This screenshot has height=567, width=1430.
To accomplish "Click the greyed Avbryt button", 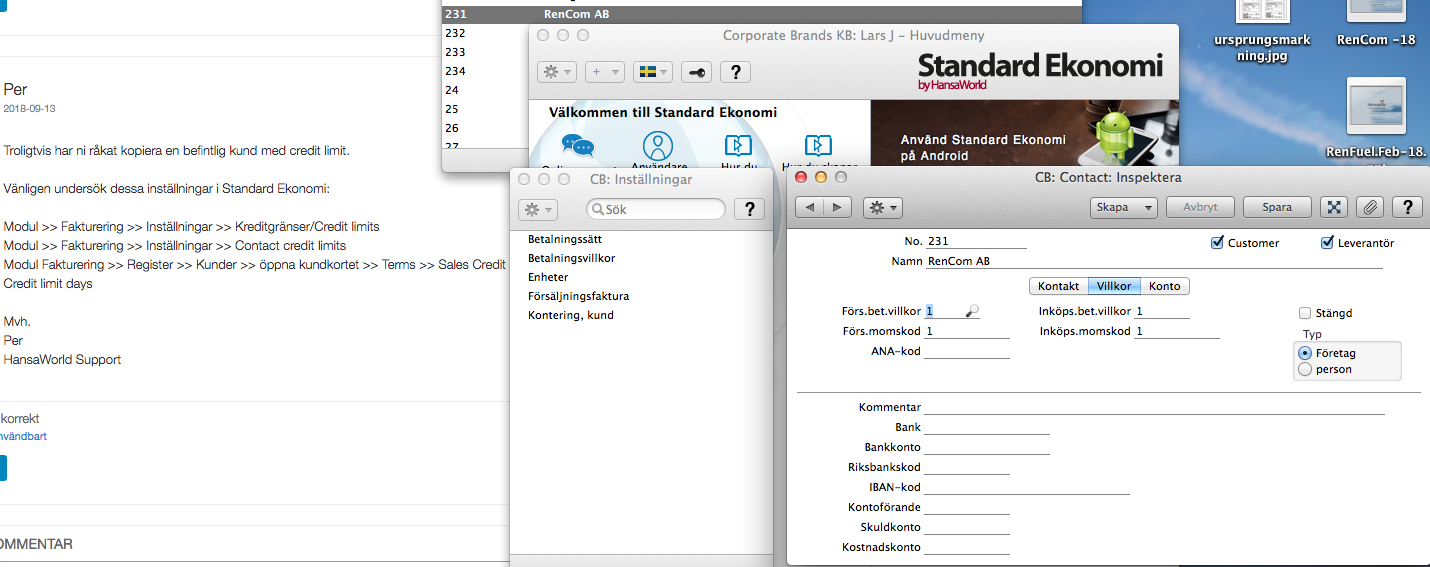I will [x=1200, y=207].
